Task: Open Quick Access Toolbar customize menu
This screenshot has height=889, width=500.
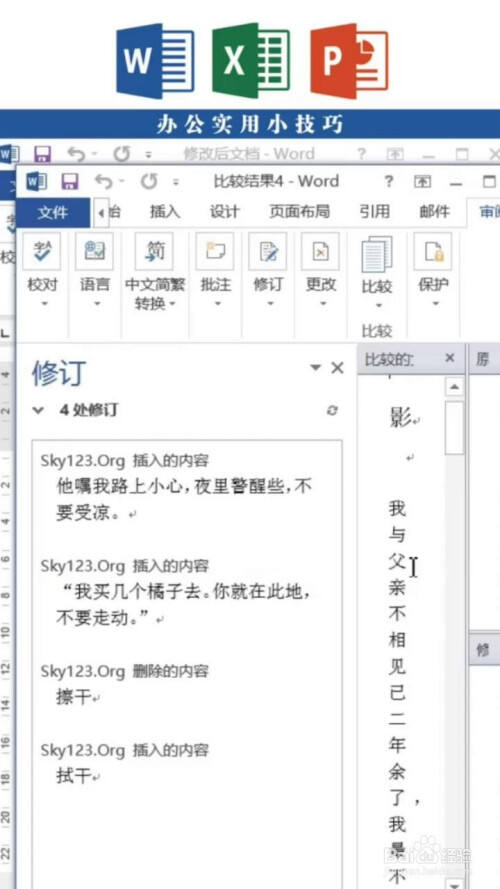Action: (x=176, y=183)
